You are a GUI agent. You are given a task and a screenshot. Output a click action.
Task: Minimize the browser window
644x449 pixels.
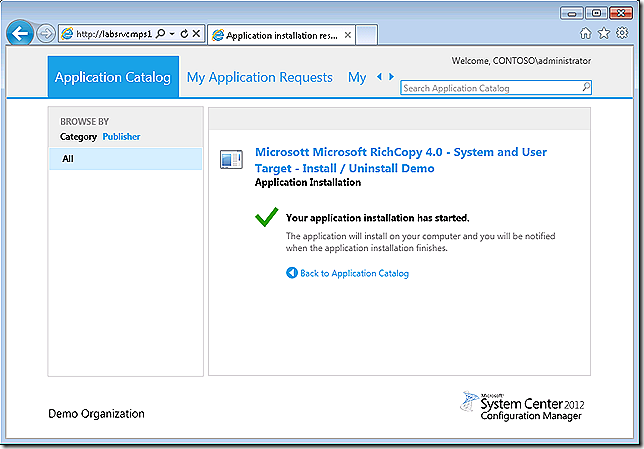(x=571, y=14)
